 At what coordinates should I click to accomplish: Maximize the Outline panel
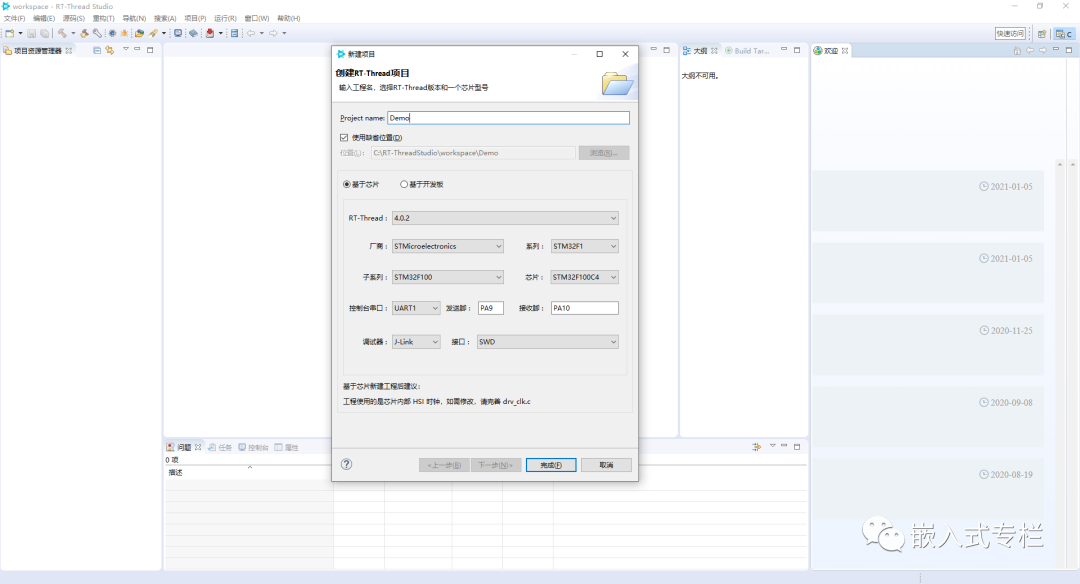click(x=797, y=50)
